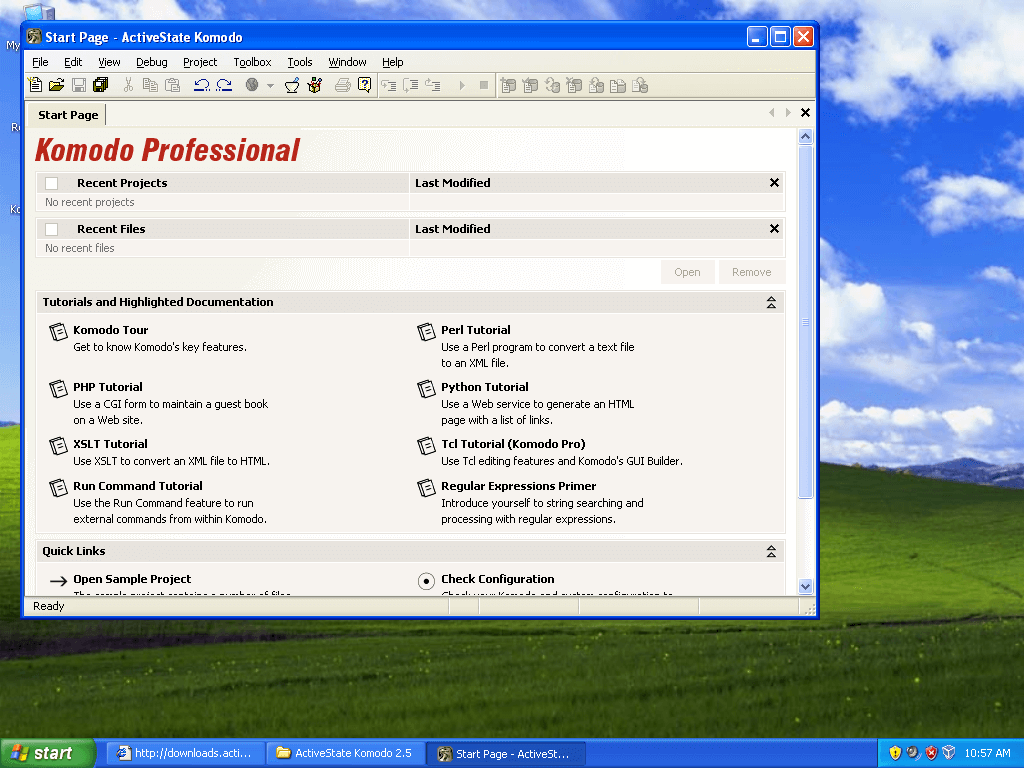Screen dimensions: 1024x768
Task: Click the round icon beside Check Configuration
Action: click(x=426, y=581)
